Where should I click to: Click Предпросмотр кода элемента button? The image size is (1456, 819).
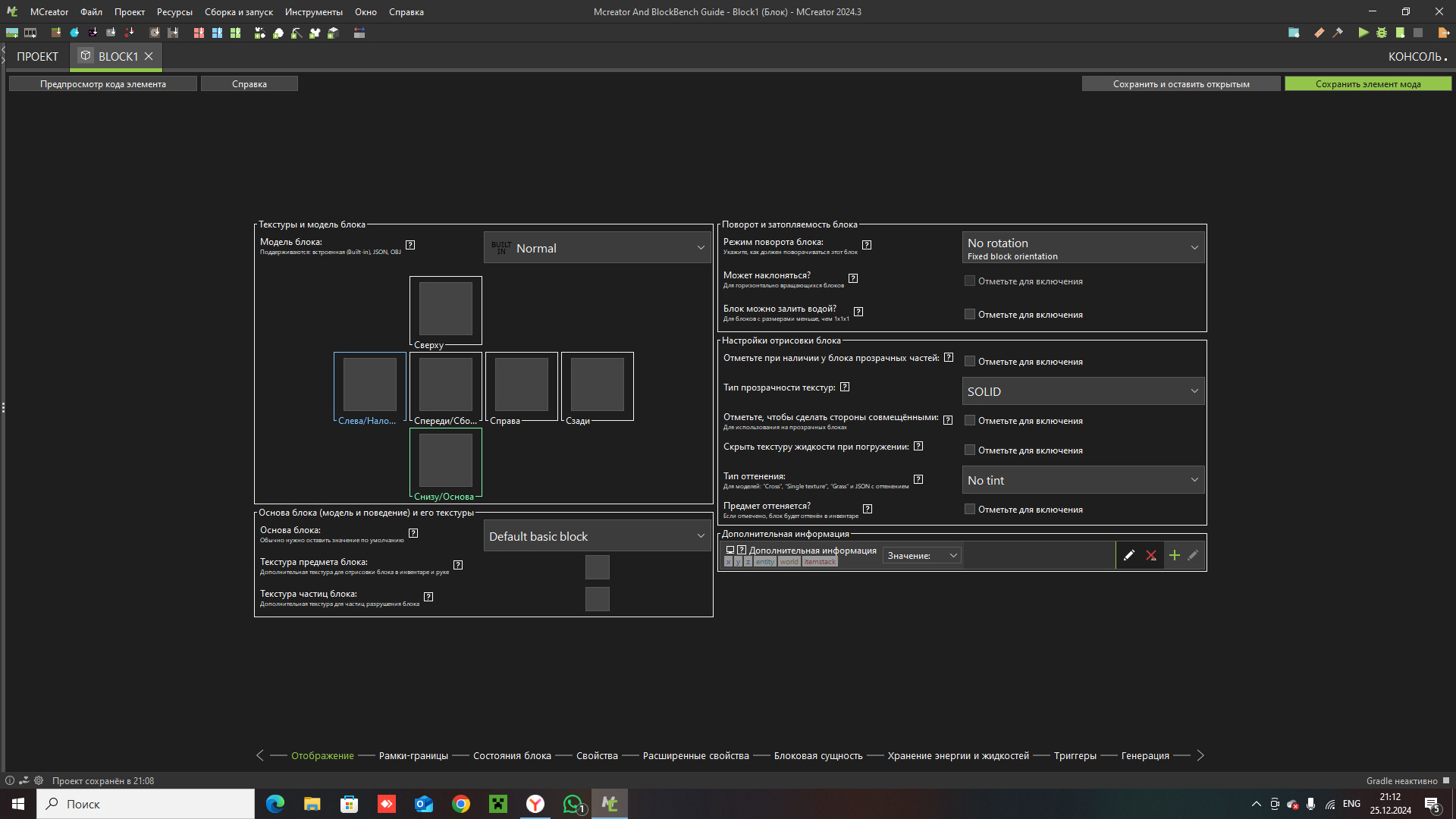[x=103, y=84]
